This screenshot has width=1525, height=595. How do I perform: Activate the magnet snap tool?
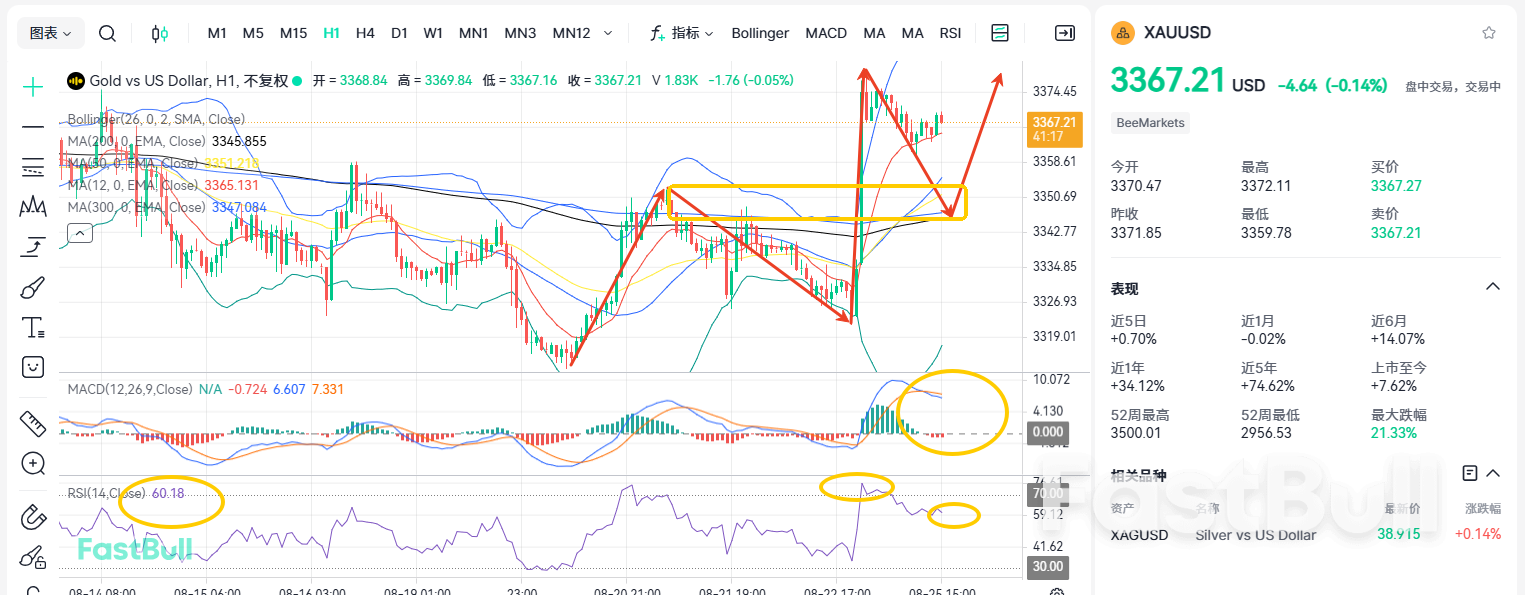coord(33,517)
